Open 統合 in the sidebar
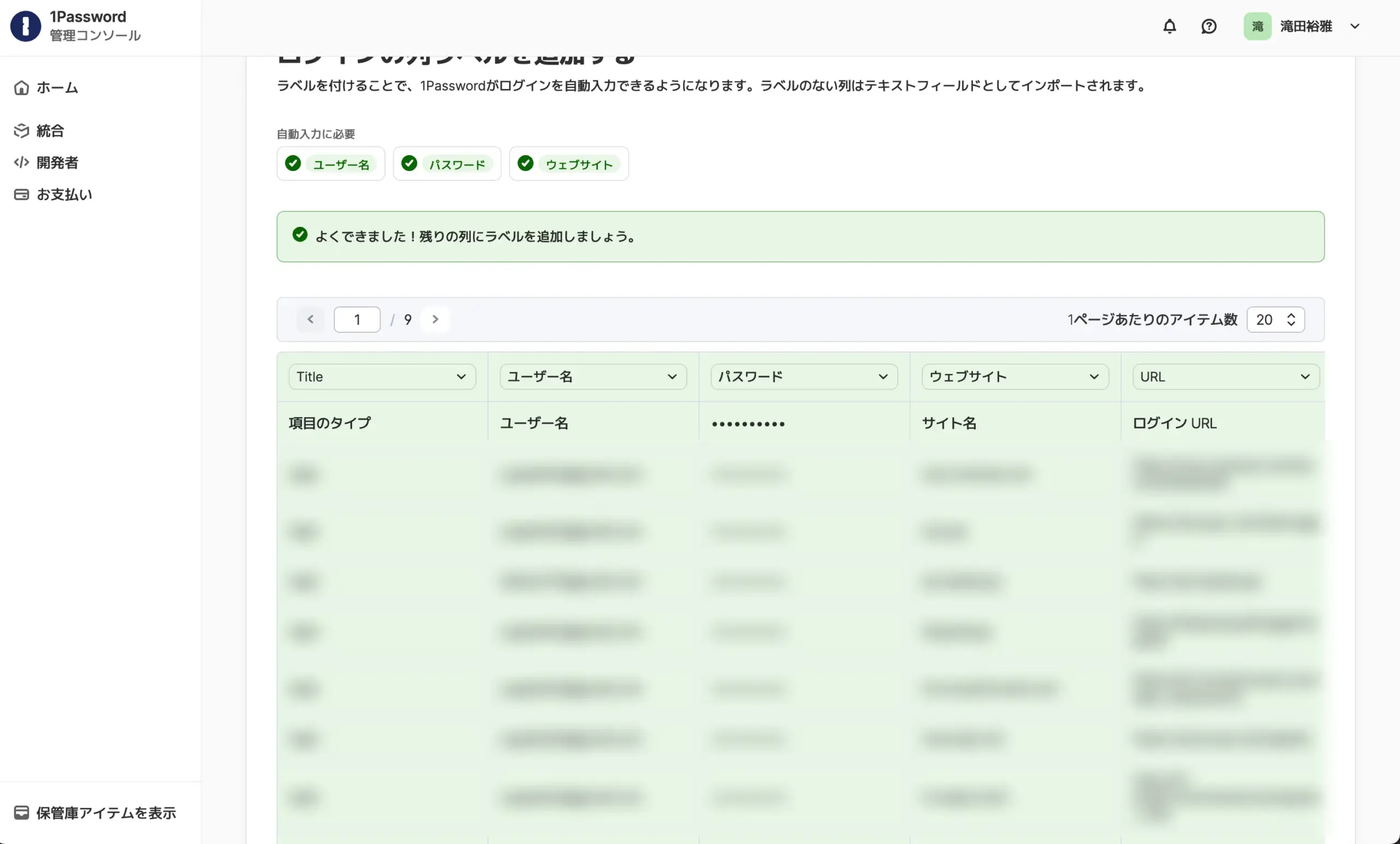 coord(50,131)
